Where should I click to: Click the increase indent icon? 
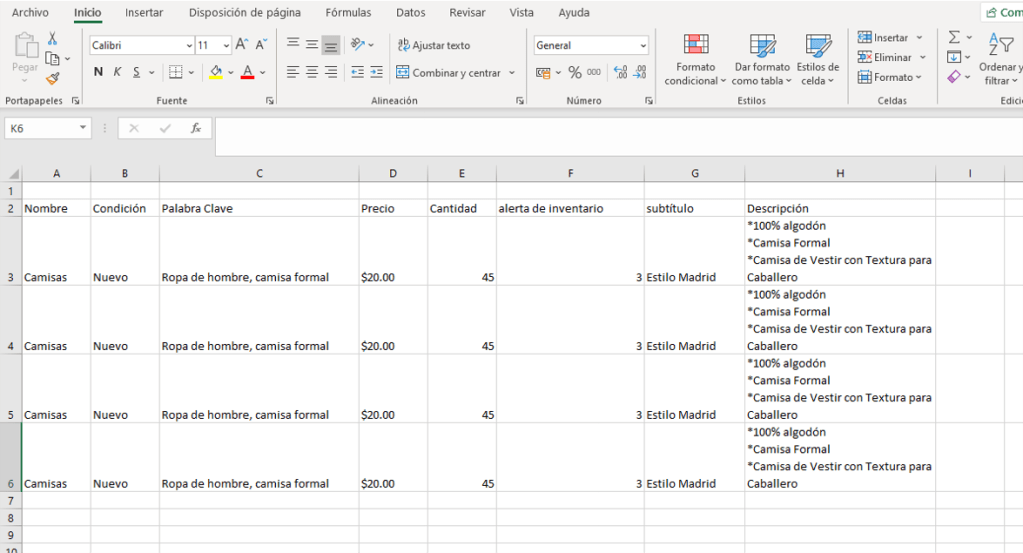pos(376,72)
